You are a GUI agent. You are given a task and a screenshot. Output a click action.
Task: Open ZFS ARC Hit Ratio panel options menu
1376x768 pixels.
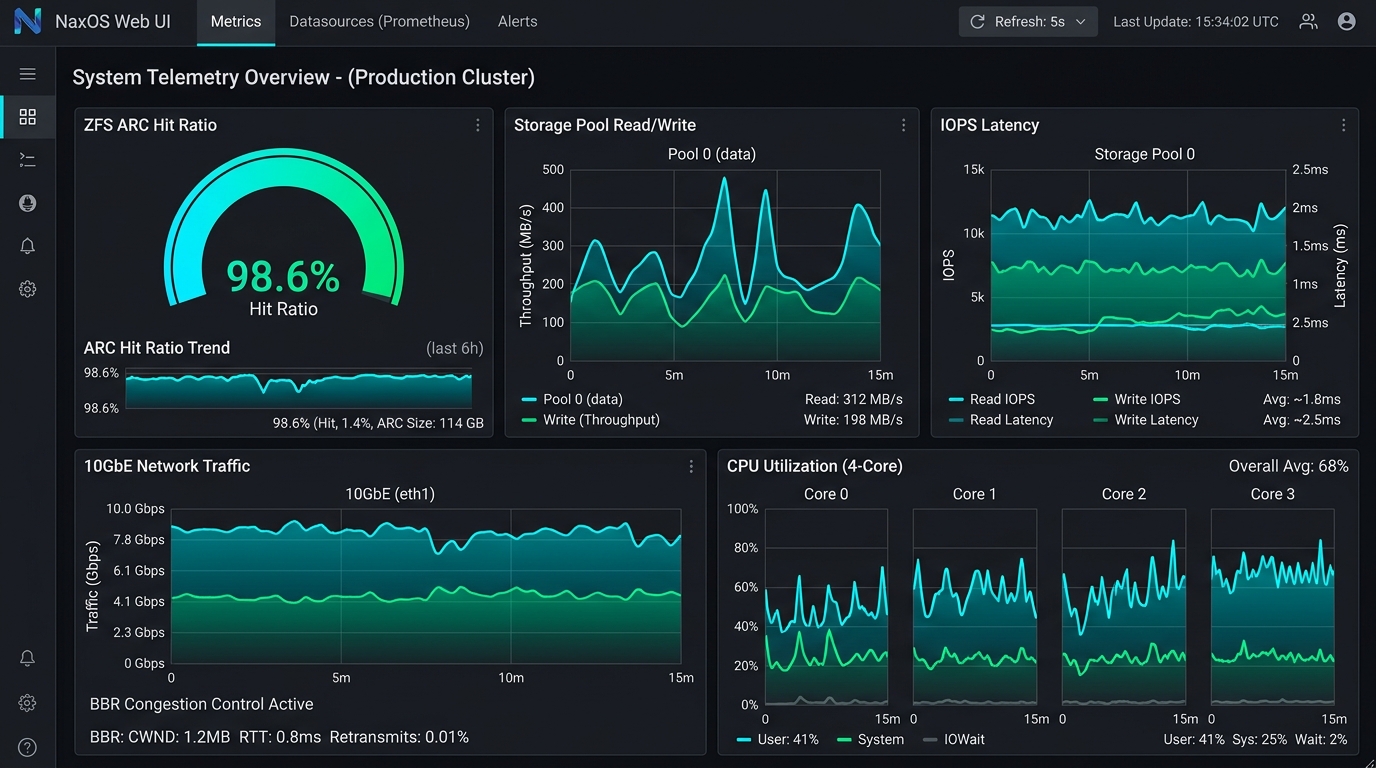click(x=478, y=125)
